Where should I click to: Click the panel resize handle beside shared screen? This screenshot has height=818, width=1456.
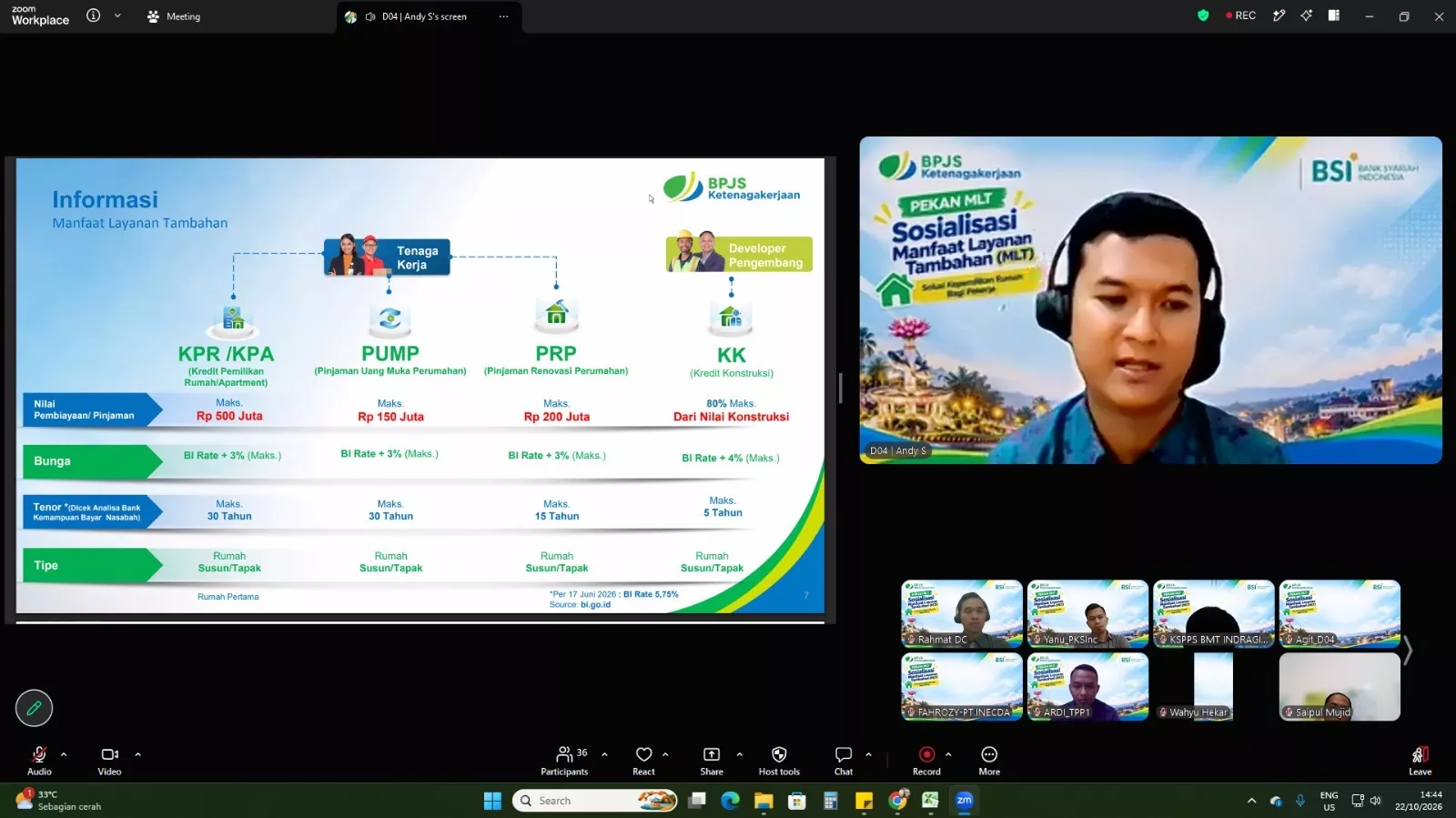840,388
